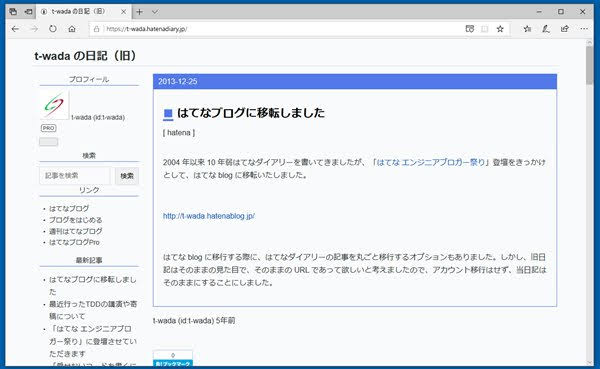The image size is (600, 369).
Task: Open the 週刊はてなブログ sidebar link
Action: click(x=75, y=231)
